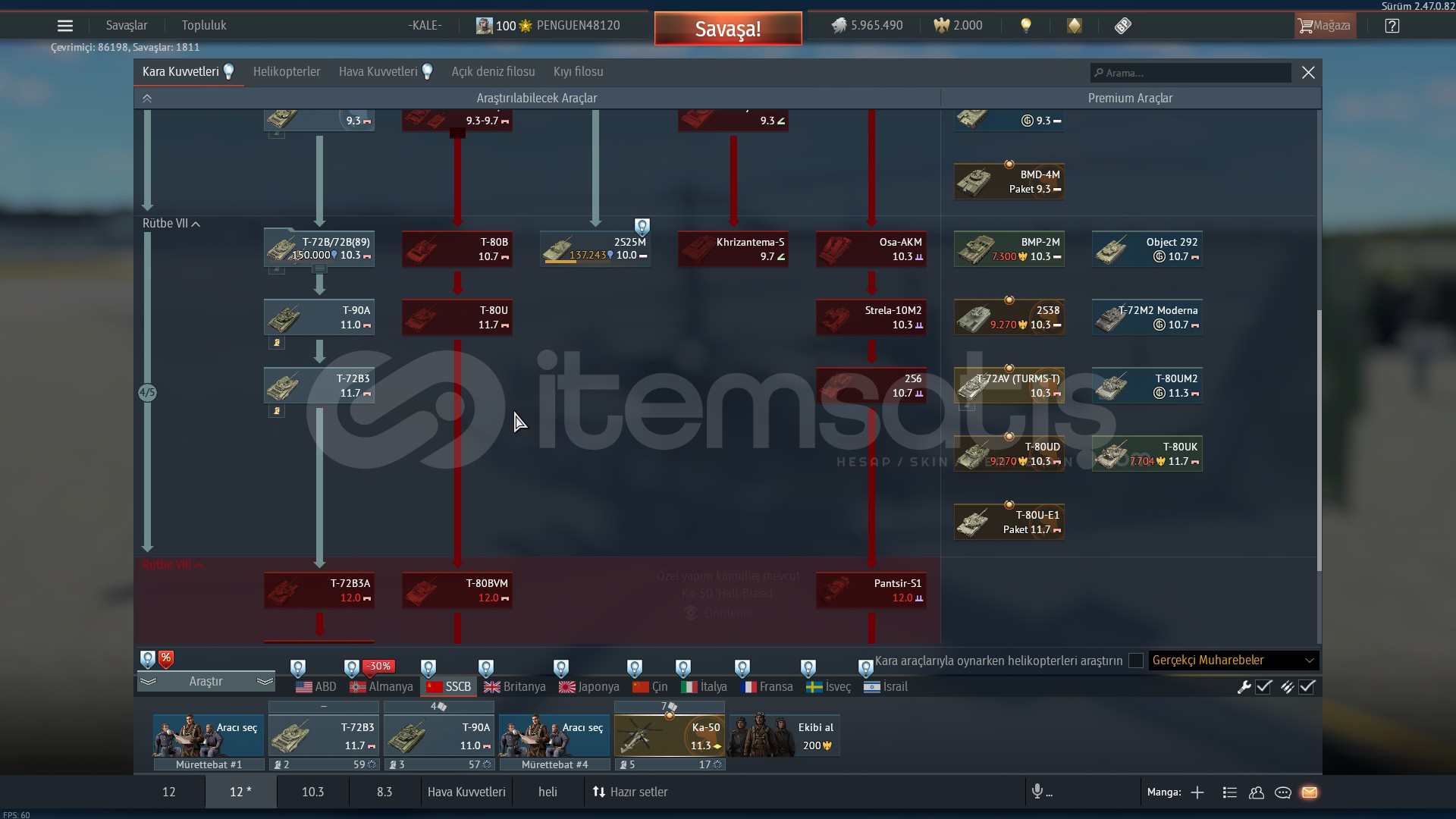Switch to Helikopterler tab

click(x=287, y=72)
